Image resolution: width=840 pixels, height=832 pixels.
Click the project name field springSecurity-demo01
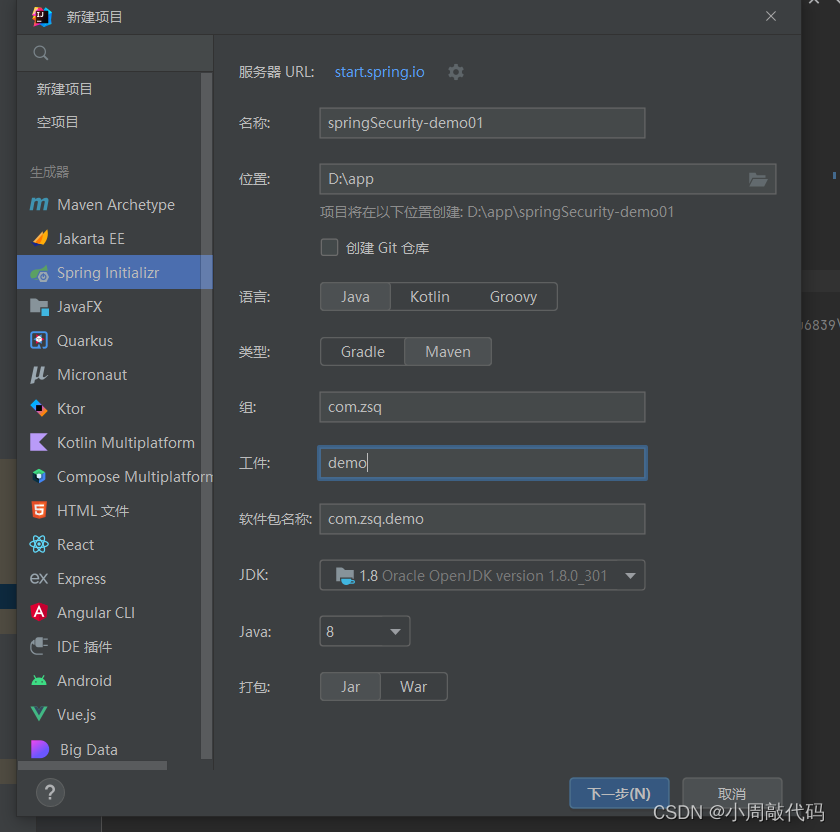(482, 123)
